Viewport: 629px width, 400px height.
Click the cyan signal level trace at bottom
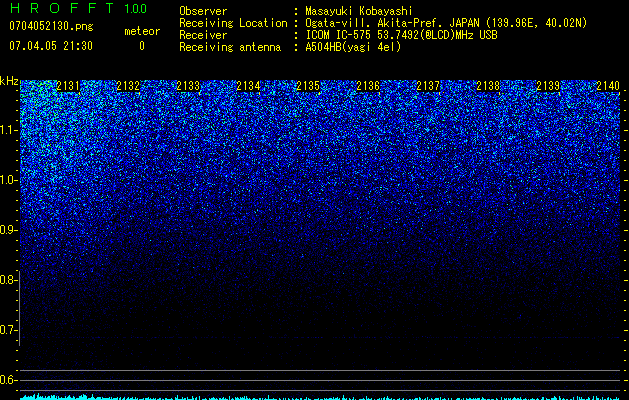(x=320, y=397)
